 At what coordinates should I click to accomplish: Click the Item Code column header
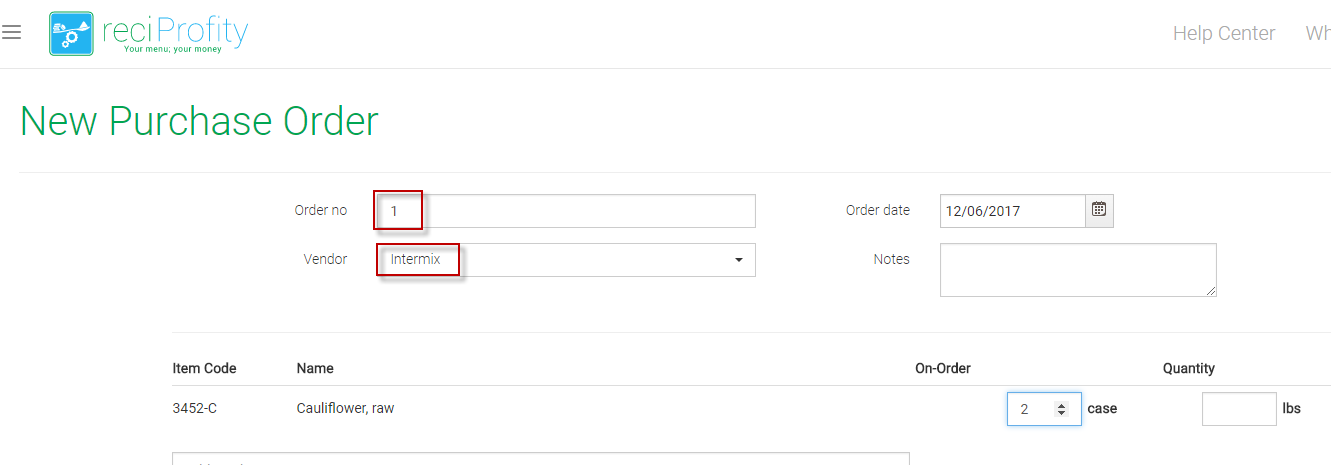pos(204,368)
